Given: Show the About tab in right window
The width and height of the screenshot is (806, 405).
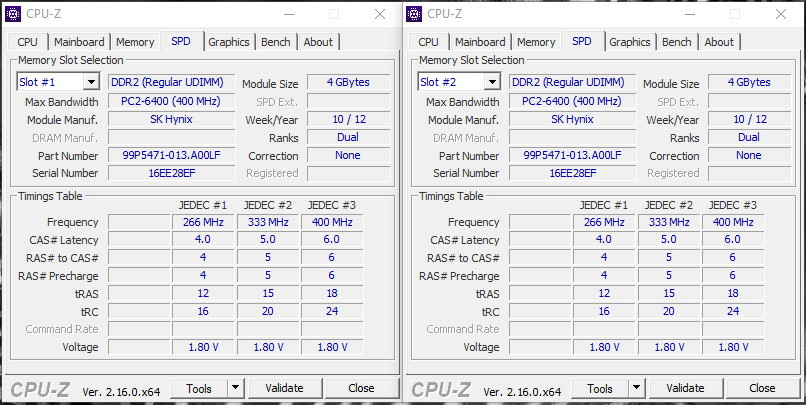Looking at the screenshot, I should pyautogui.click(x=719, y=42).
